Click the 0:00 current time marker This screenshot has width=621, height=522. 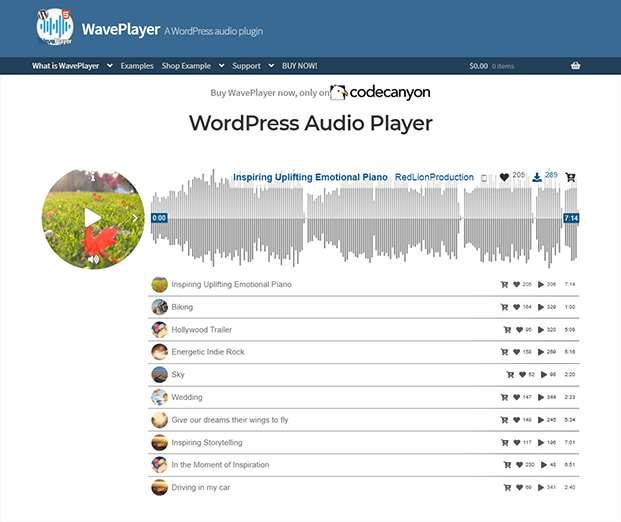tap(159, 218)
